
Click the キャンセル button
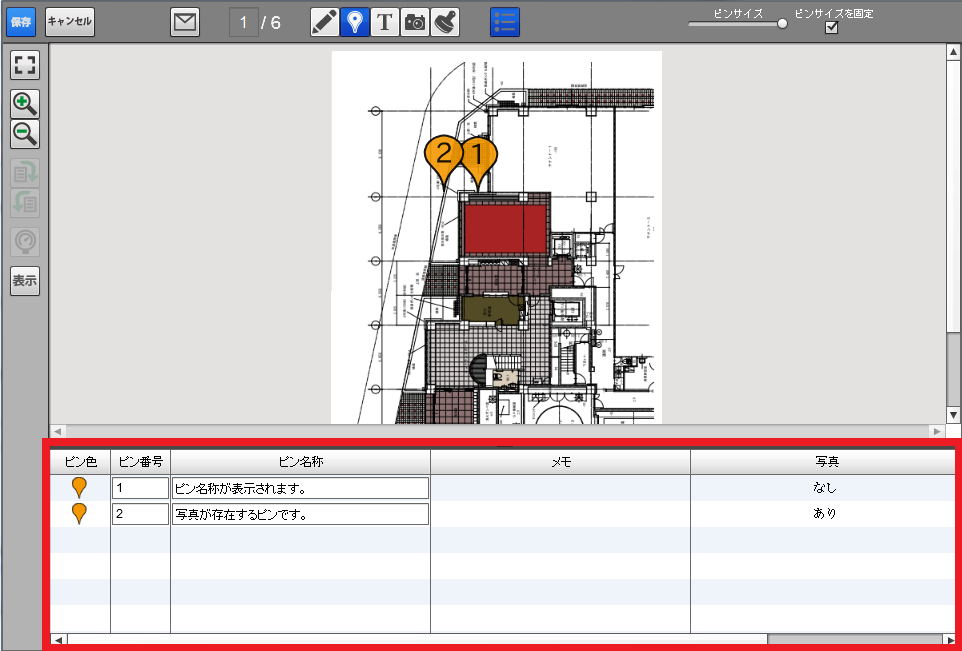coord(70,21)
